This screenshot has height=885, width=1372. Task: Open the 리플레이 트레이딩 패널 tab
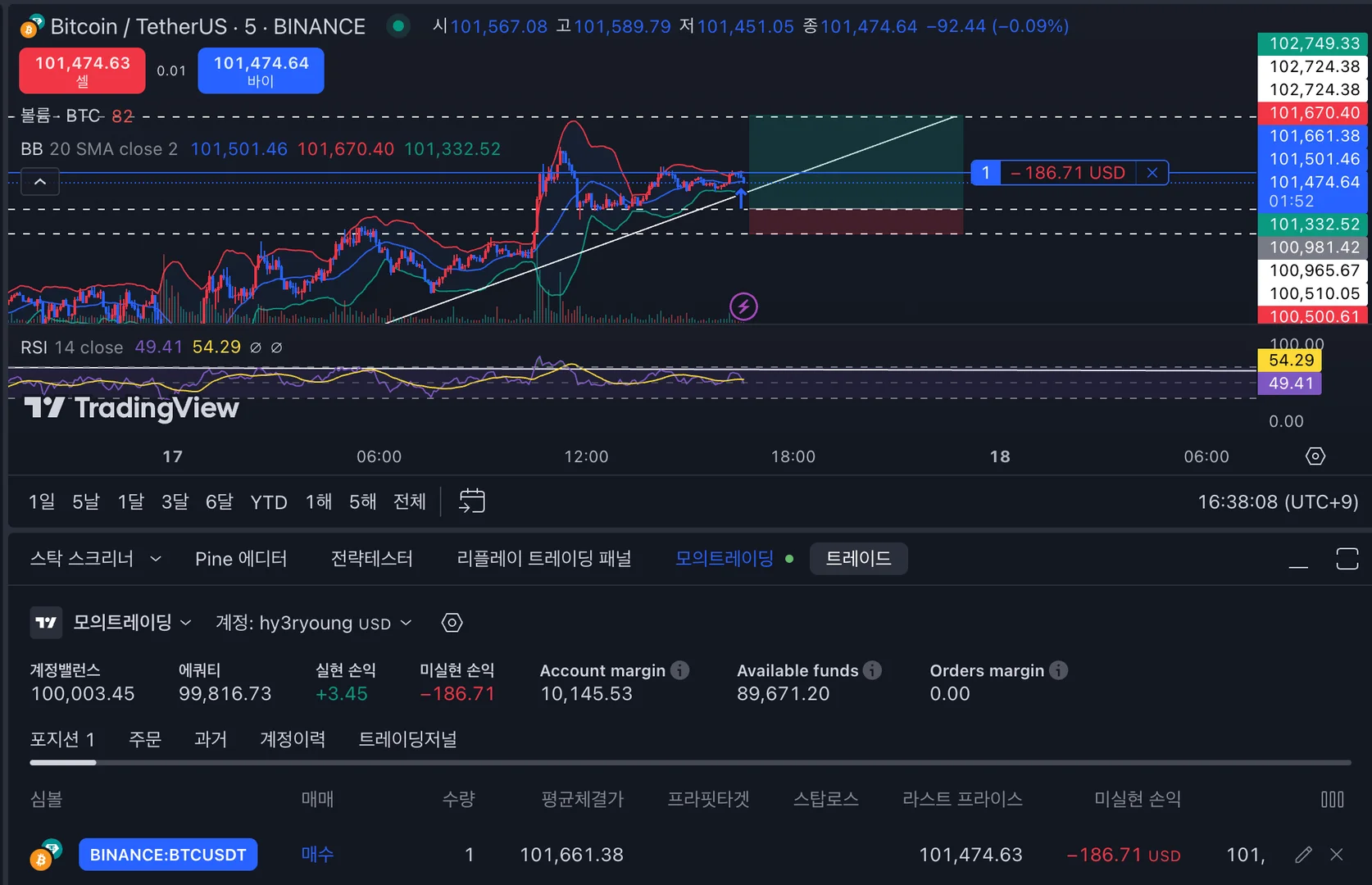tap(543, 559)
